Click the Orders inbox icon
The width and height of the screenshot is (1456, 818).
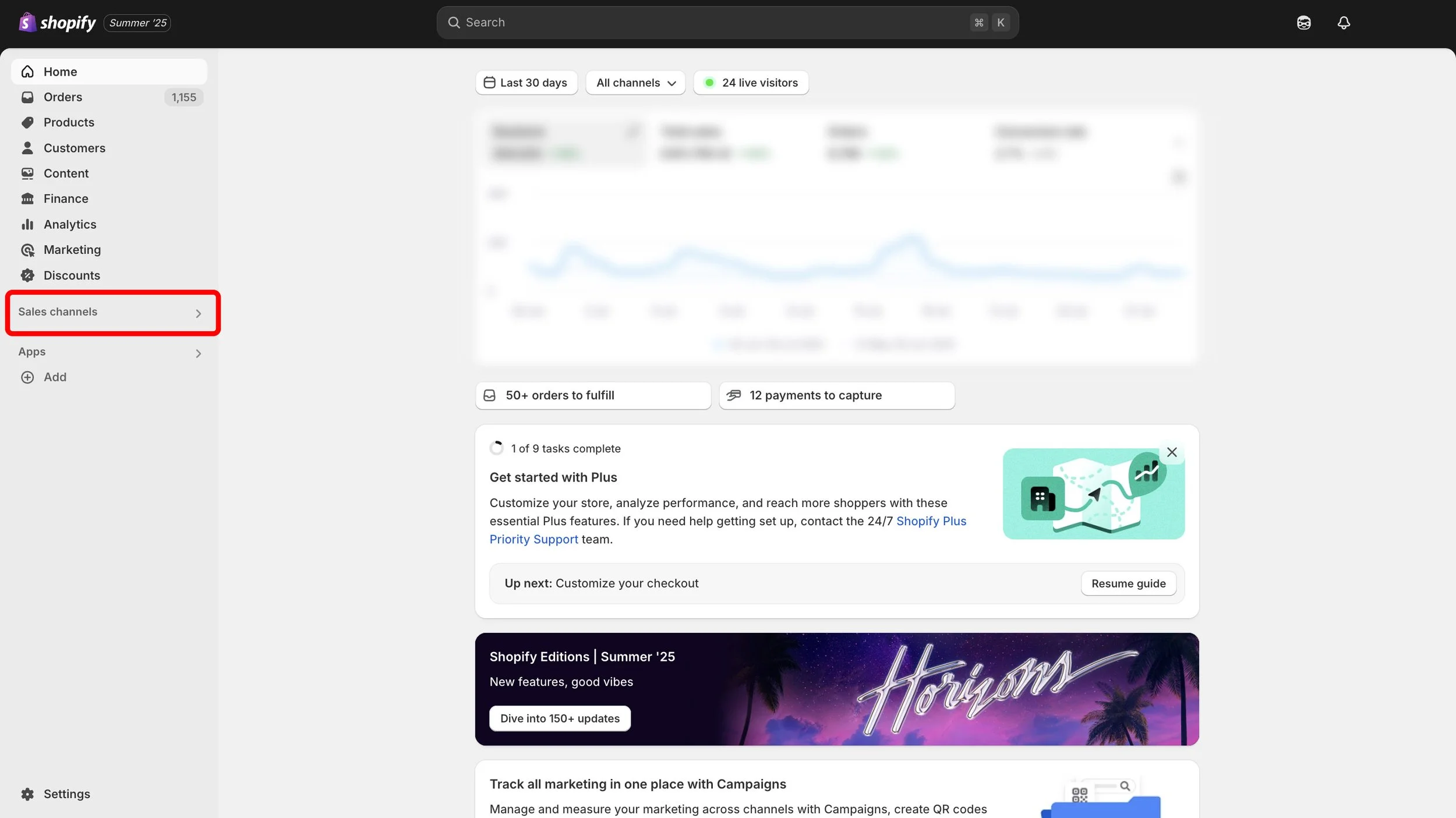pyautogui.click(x=27, y=97)
